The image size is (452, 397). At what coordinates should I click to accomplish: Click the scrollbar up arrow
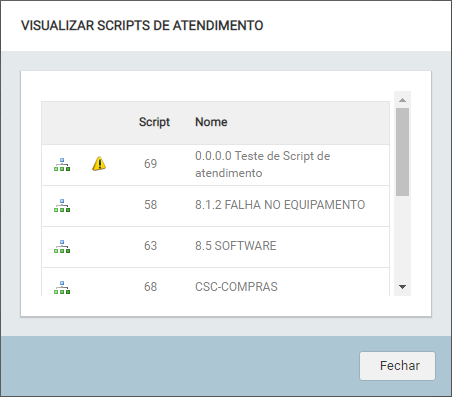tap(402, 100)
